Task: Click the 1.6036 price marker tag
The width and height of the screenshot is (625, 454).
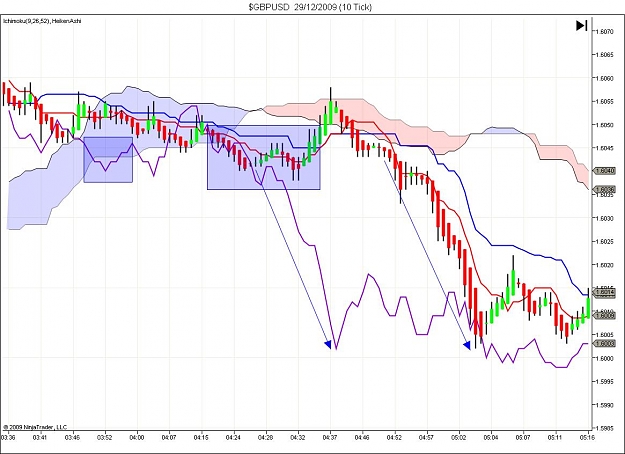Action: pos(605,189)
